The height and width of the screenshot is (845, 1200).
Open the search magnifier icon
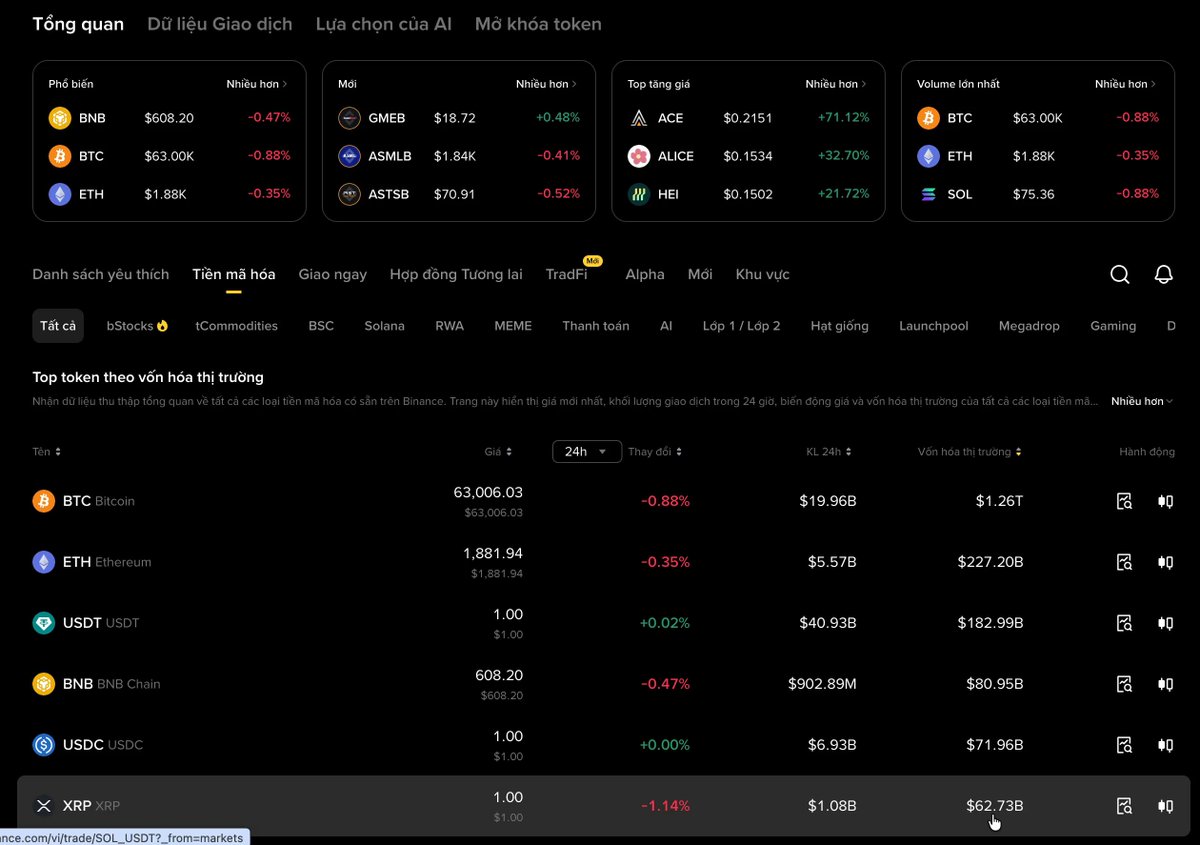[1120, 274]
